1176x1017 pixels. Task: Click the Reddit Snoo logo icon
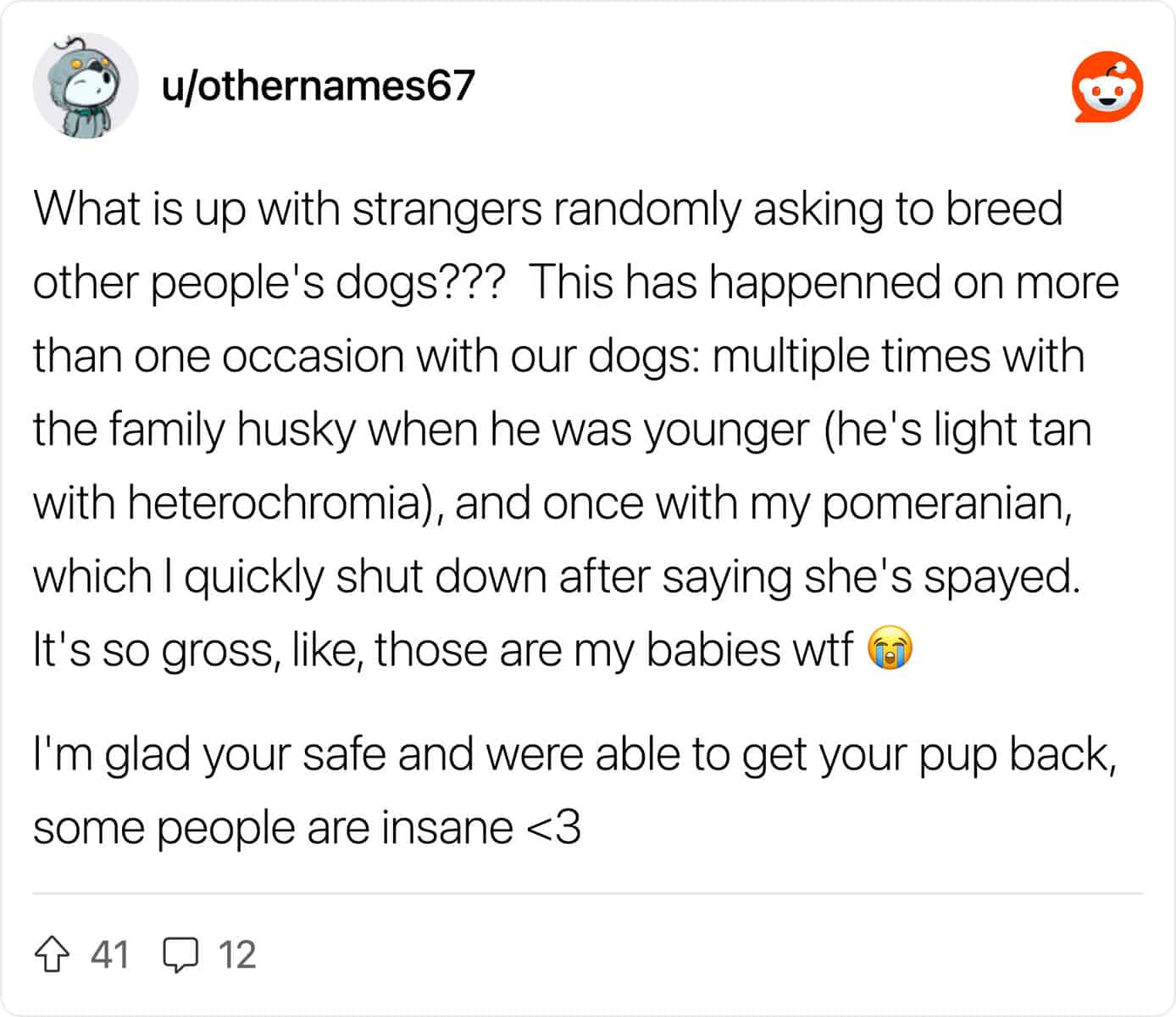[x=1107, y=86]
